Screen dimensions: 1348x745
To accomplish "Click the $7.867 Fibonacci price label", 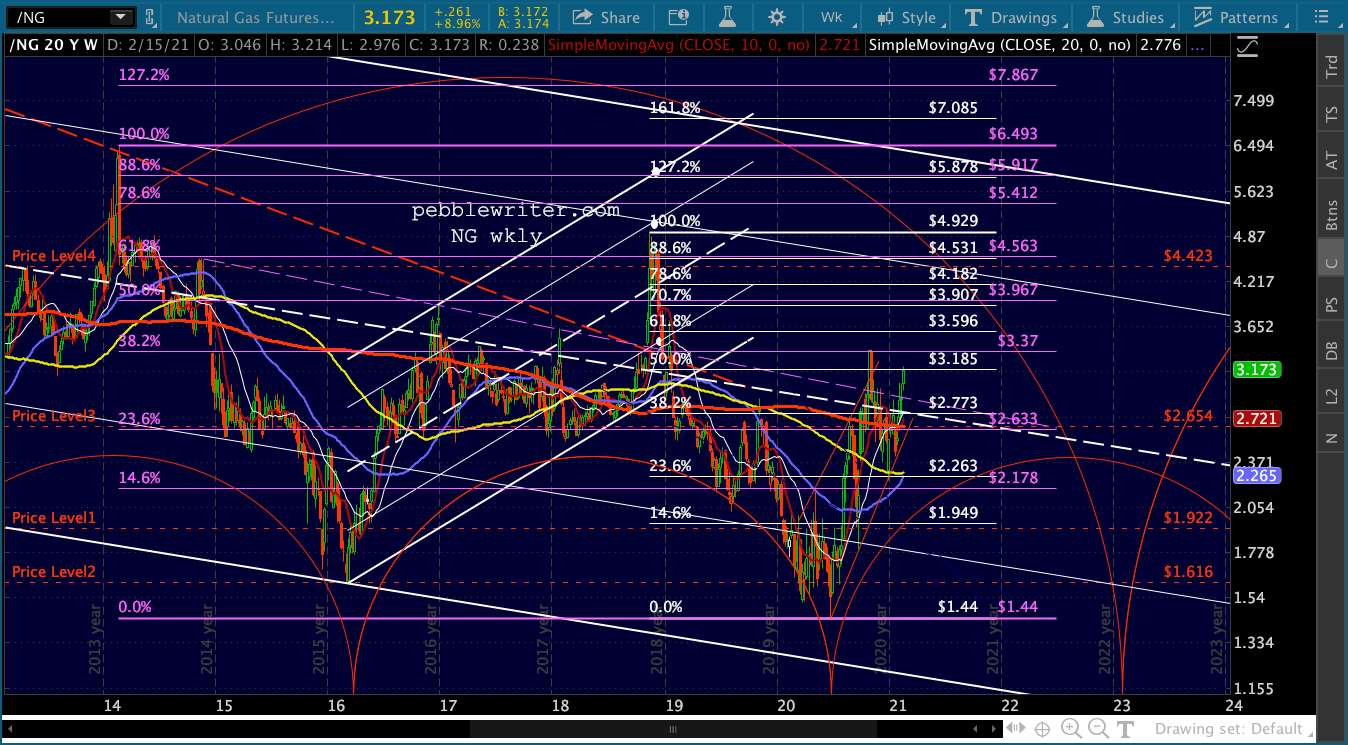I will tap(1013, 75).
